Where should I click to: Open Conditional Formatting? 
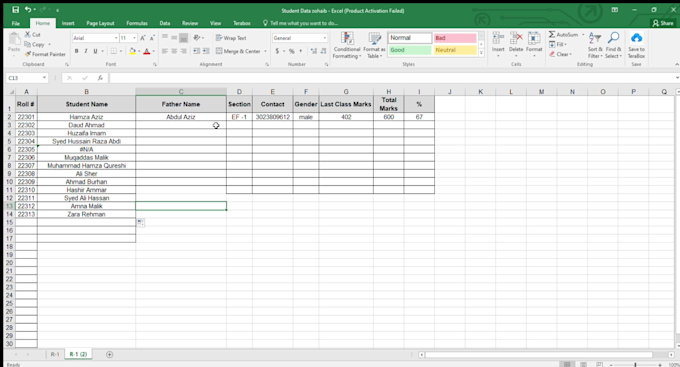click(x=347, y=45)
